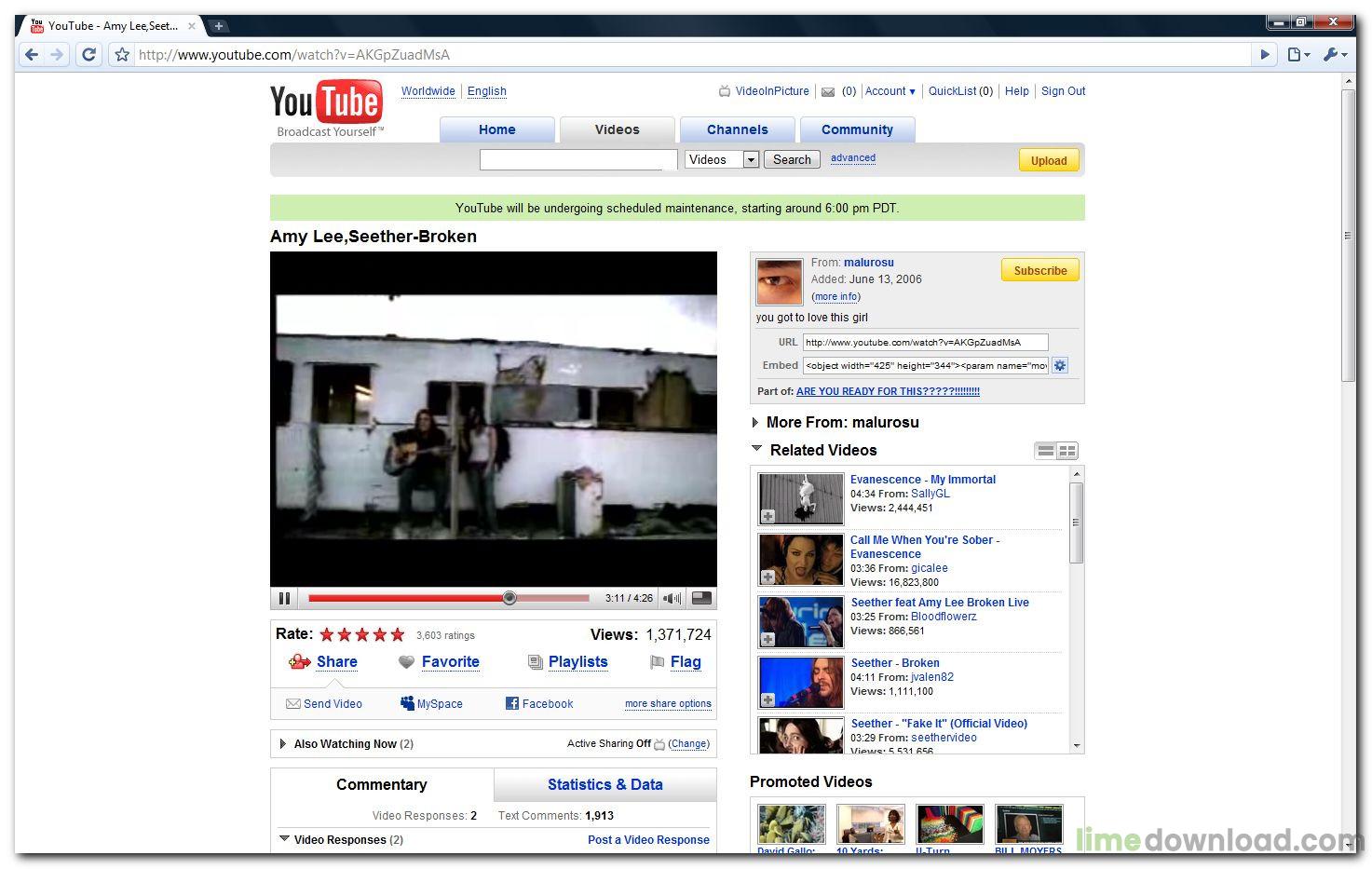Open the Channels tab

click(737, 129)
